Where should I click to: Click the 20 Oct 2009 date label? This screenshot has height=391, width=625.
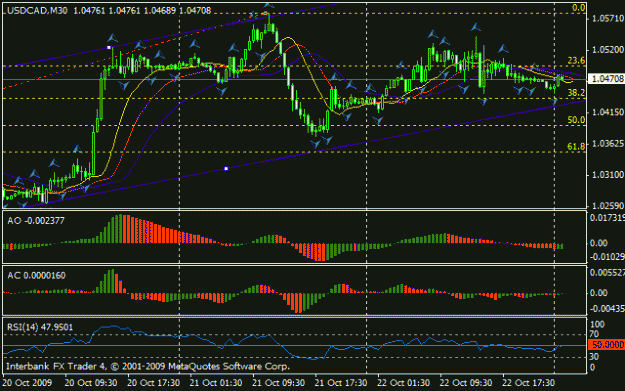28,383
